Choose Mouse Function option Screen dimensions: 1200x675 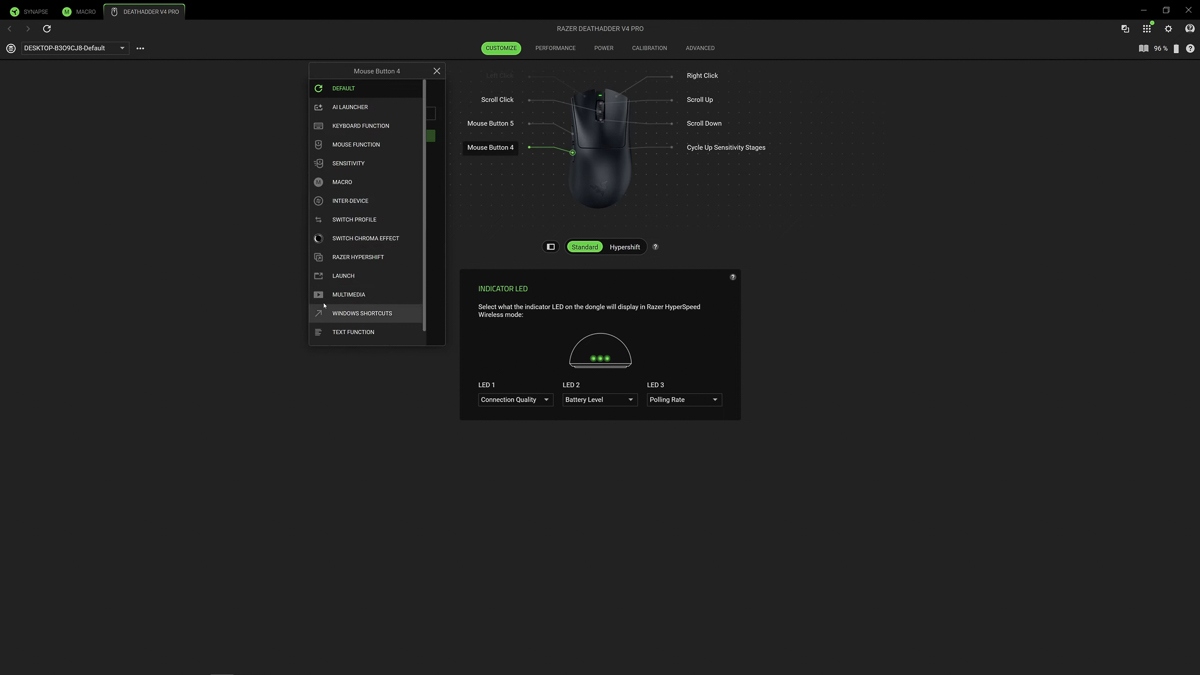[x=366, y=145]
